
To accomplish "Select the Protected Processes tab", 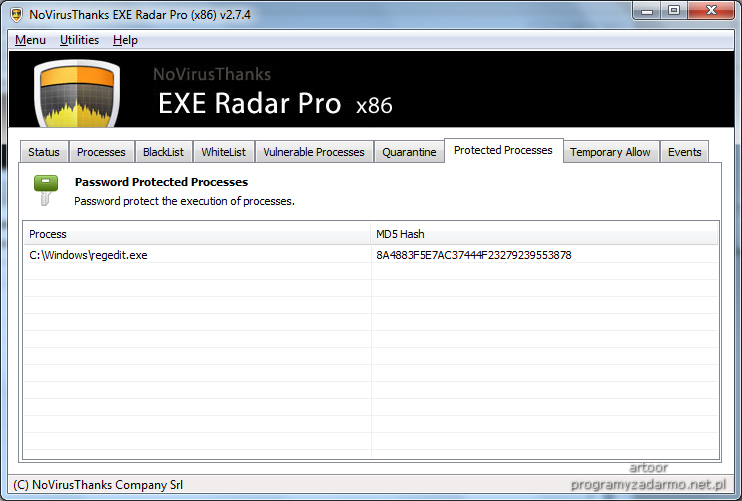I will pos(504,150).
